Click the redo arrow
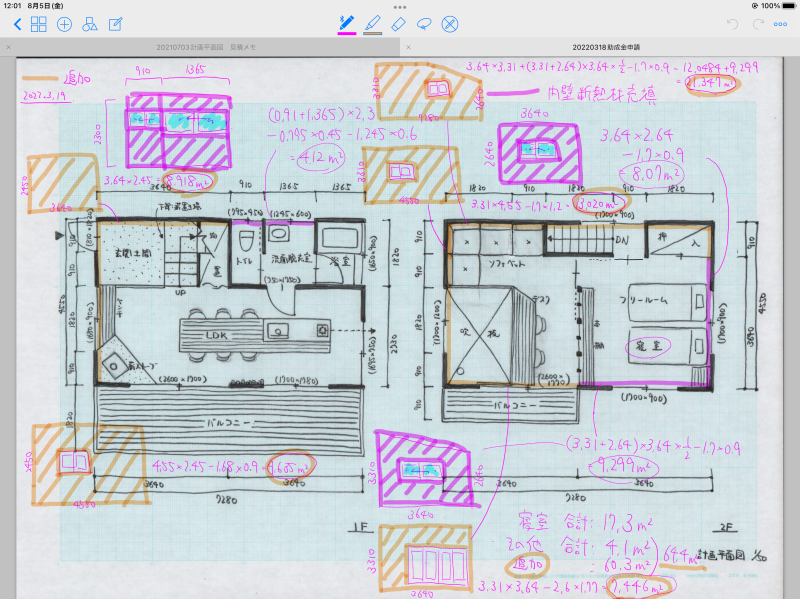 tap(757, 23)
